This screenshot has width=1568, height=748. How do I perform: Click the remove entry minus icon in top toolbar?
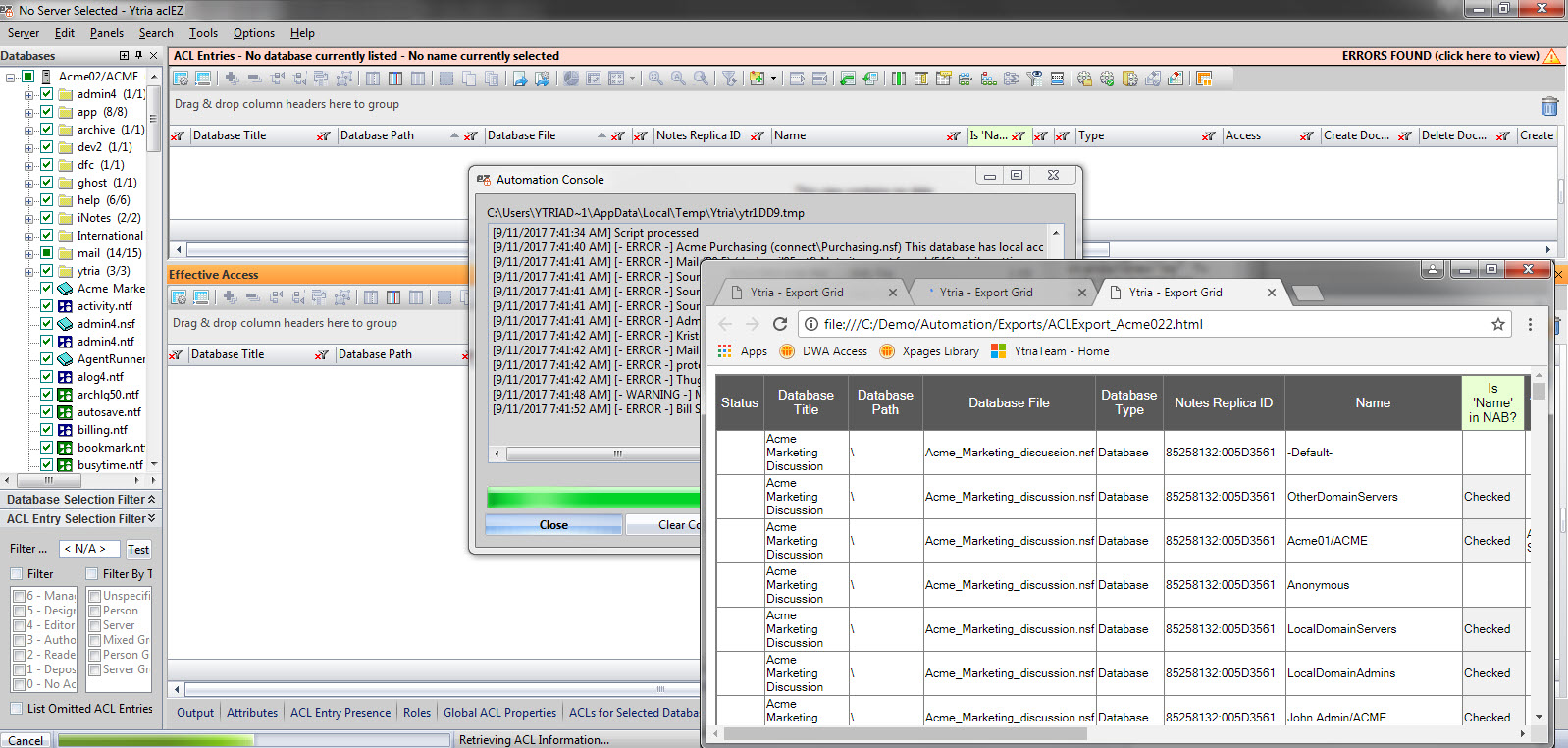(x=254, y=79)
